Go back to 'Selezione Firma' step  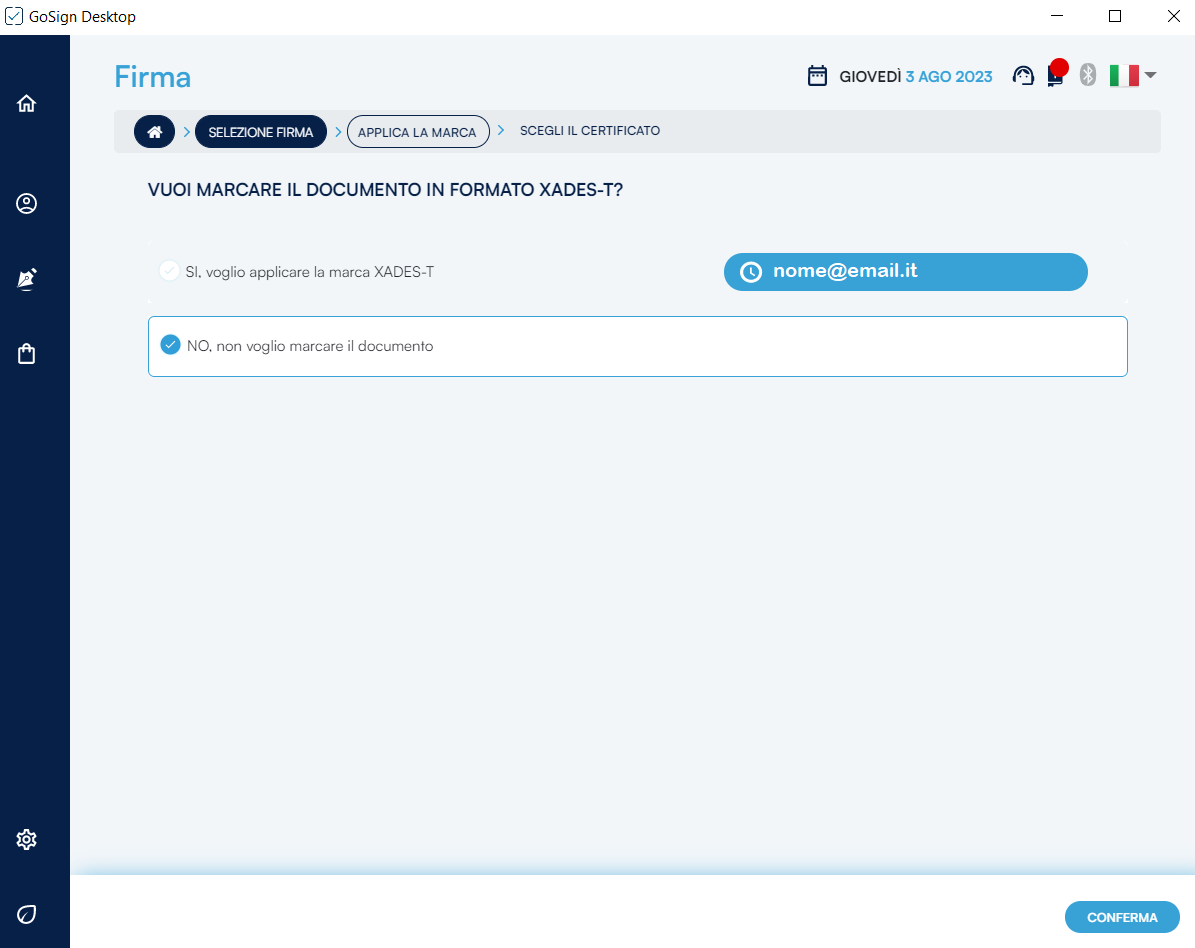pos(260,132)
